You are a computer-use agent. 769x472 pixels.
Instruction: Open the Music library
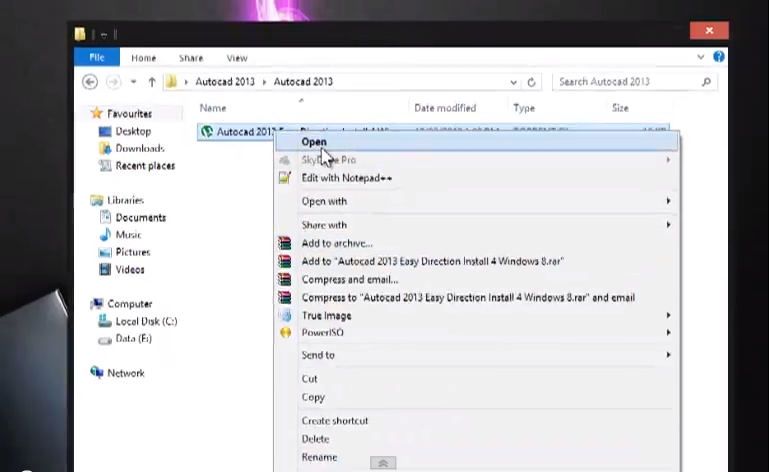coord(128,235)
